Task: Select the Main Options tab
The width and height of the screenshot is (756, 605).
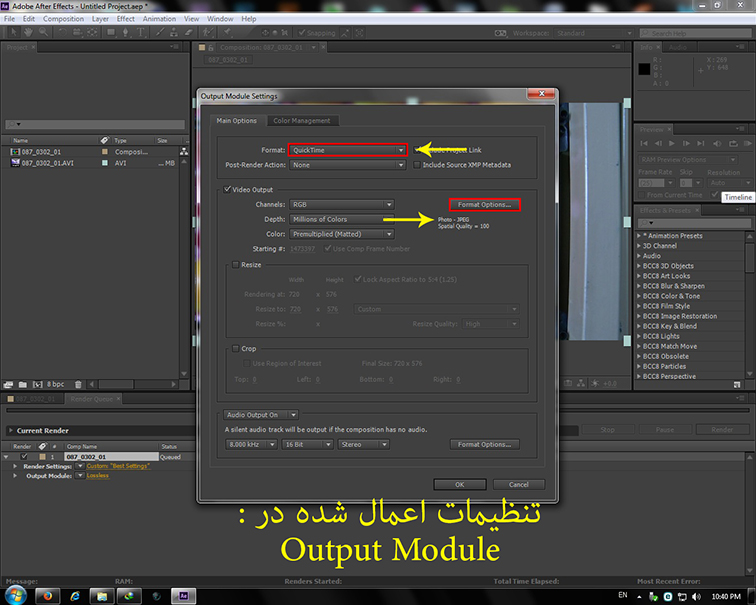Action: [237, 121]
